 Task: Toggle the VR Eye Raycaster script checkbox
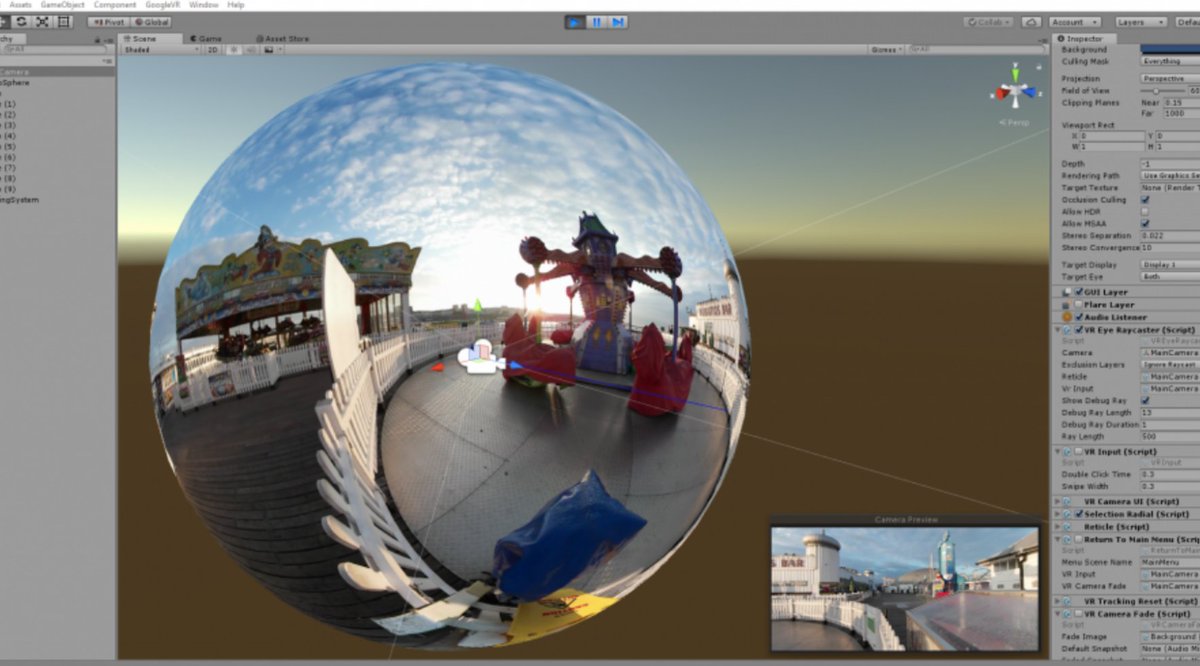1079,329
